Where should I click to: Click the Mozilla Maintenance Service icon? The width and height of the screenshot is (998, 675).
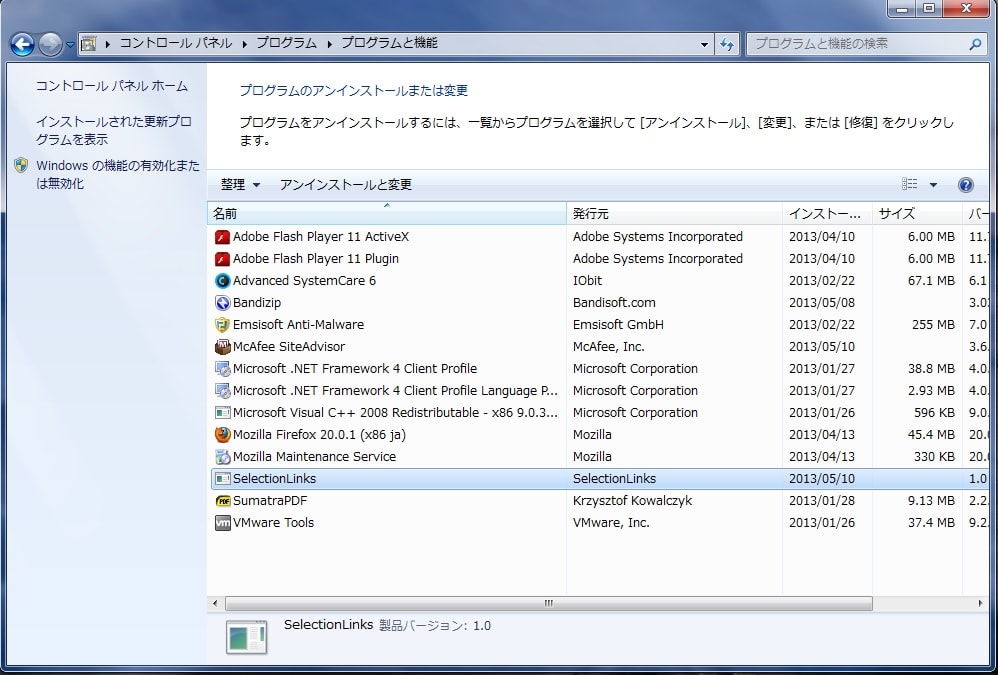(x=222, y=457)
